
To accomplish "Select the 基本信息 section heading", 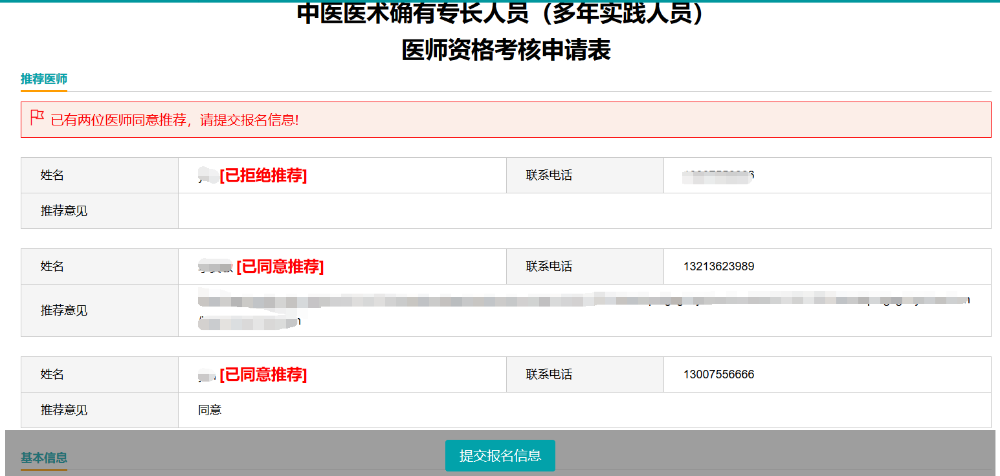I will pyautogui.click(x=44, y=457).
